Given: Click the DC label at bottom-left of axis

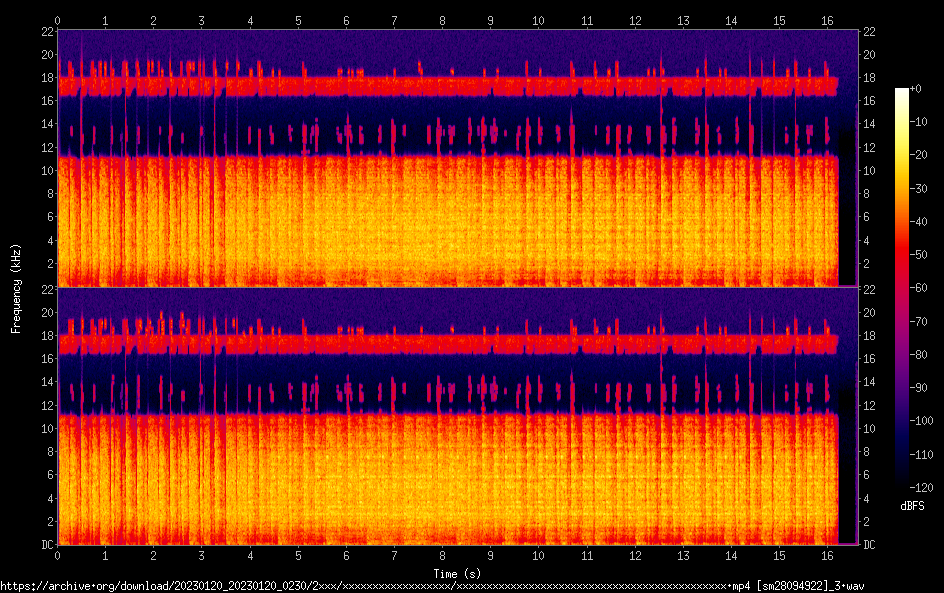Looking at the screenshot, I should click(x=46, y=545).
